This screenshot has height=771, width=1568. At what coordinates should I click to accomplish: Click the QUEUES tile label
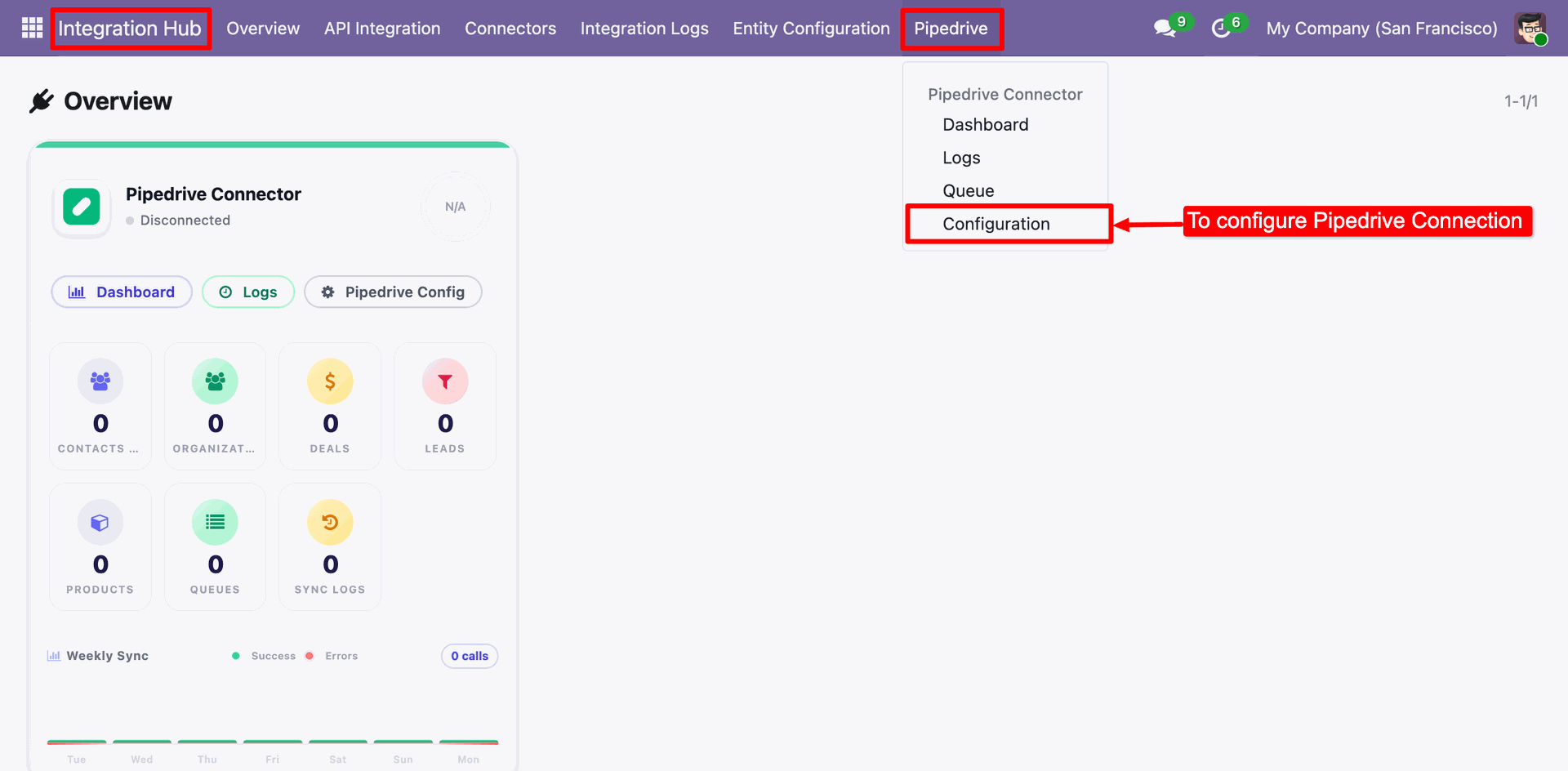click(x=216, y=590)
